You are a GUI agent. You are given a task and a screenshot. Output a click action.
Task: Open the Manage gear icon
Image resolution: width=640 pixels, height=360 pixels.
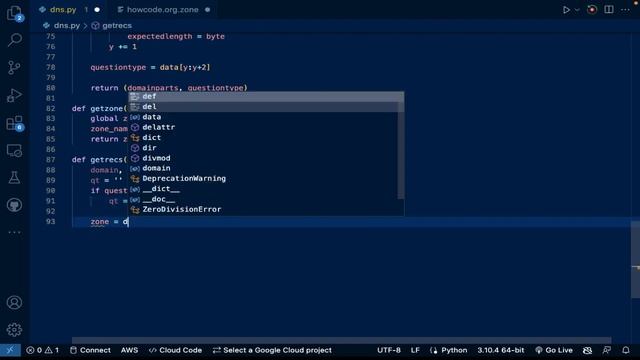(x=15, y=329)
